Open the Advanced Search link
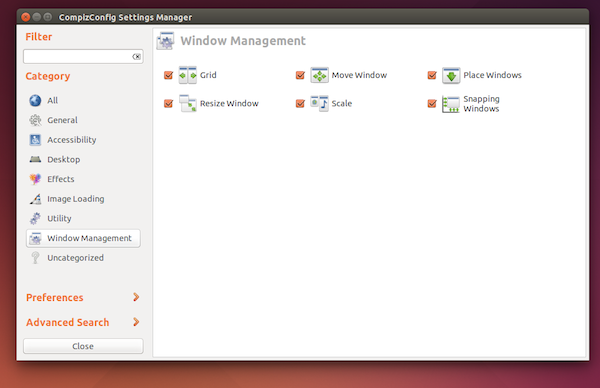The height and width of the screenshot is (388, 600). click(67, 322)
